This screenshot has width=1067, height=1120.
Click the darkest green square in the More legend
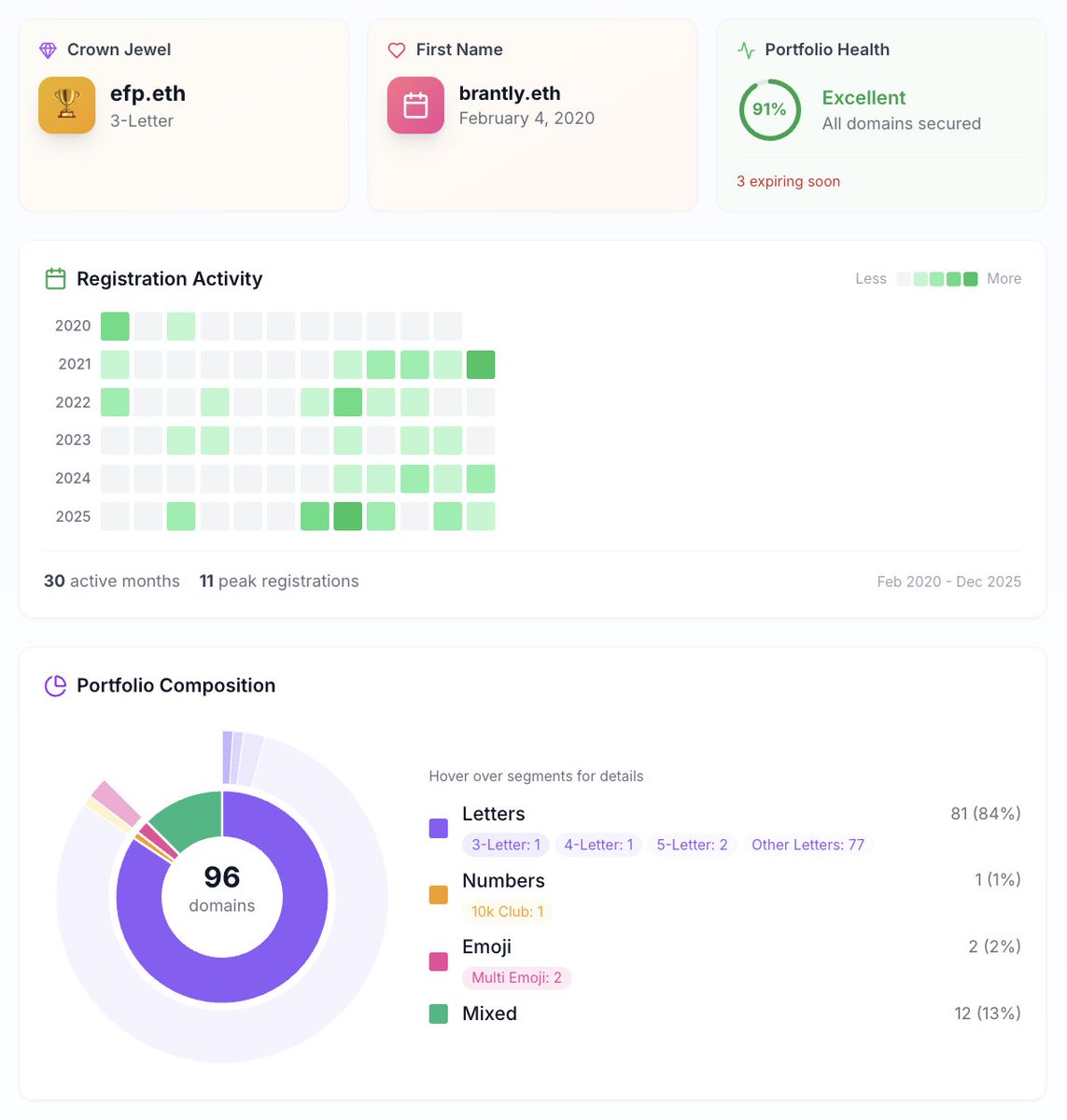(970, 278)
